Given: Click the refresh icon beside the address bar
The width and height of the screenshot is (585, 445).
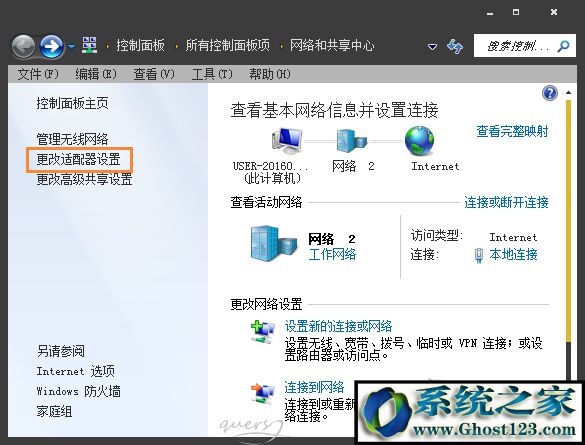Looking at the screenshot, I should pos(455,46).
